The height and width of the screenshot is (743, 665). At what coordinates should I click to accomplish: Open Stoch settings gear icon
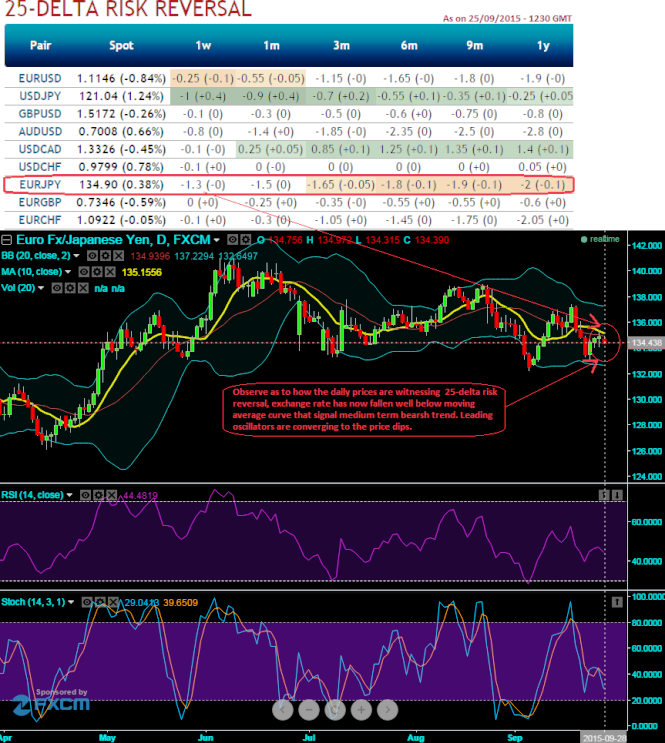point(100,602)
